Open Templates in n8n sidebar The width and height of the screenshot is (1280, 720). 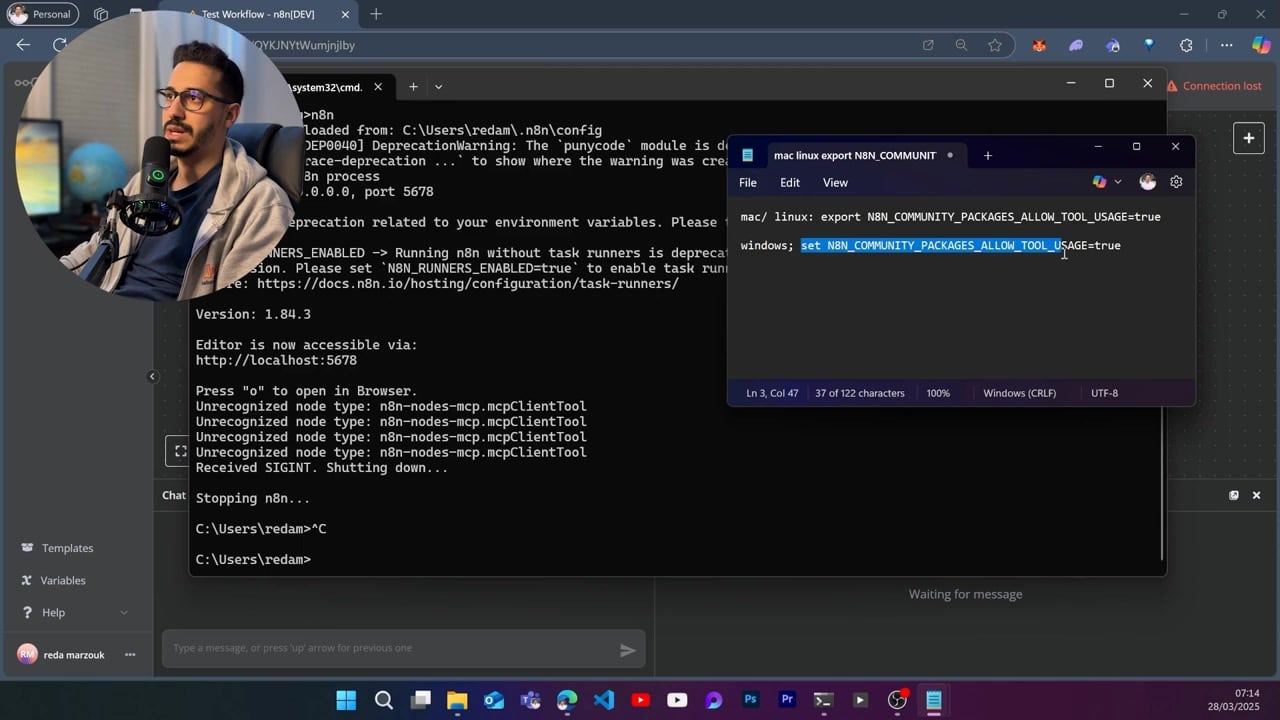coord(66,548)
